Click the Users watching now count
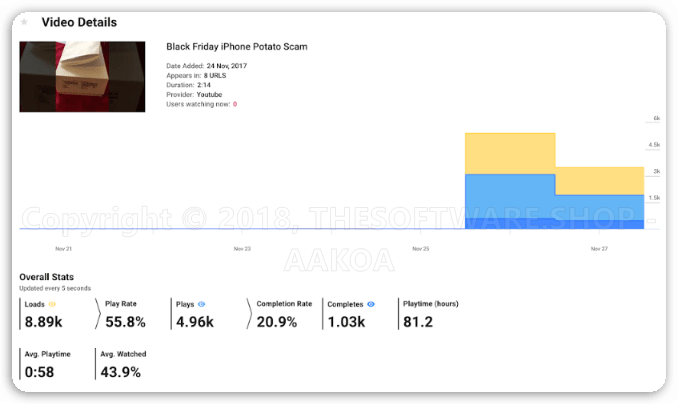Image resolution: width=678 pixels, height=404 pixels. pyautogui.click(x=235, y=104)
